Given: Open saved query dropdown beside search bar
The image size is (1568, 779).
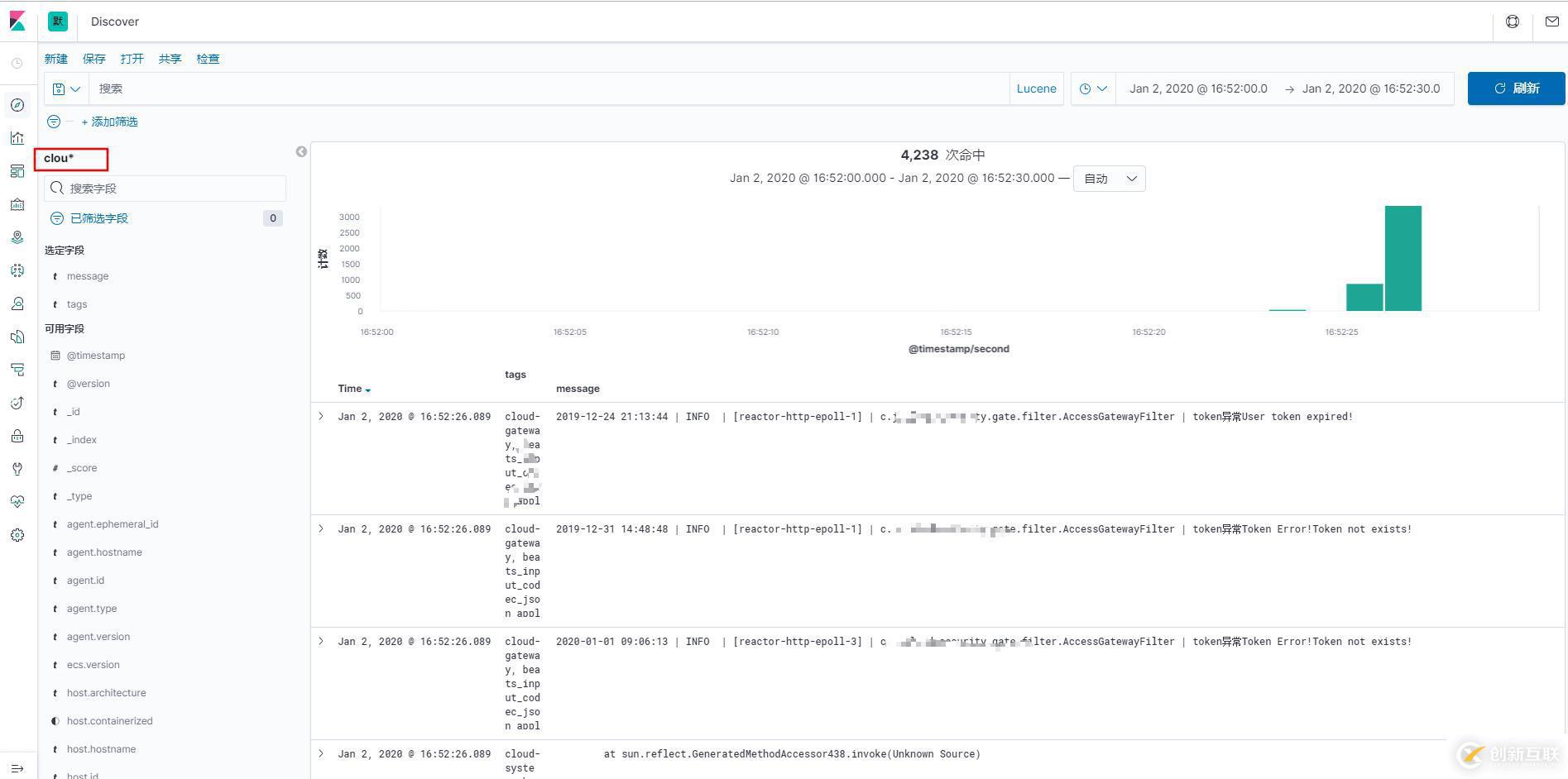Looking at the screenshot, I should (66, 88).
